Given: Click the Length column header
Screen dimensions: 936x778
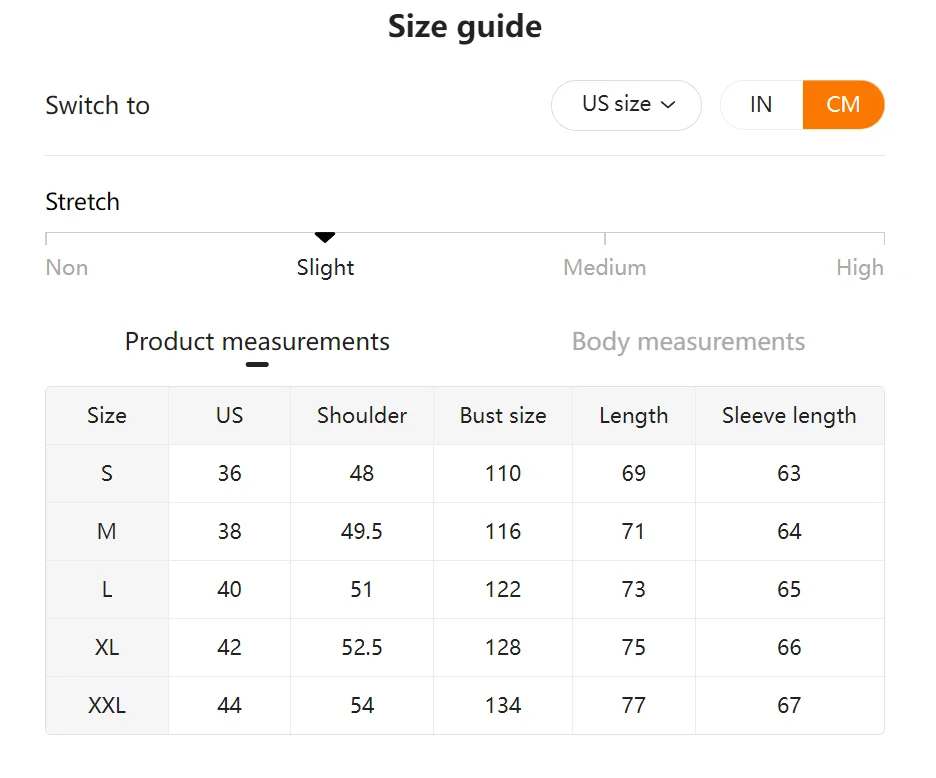Looking at the screenshot, I should click(x=634, y=416).
